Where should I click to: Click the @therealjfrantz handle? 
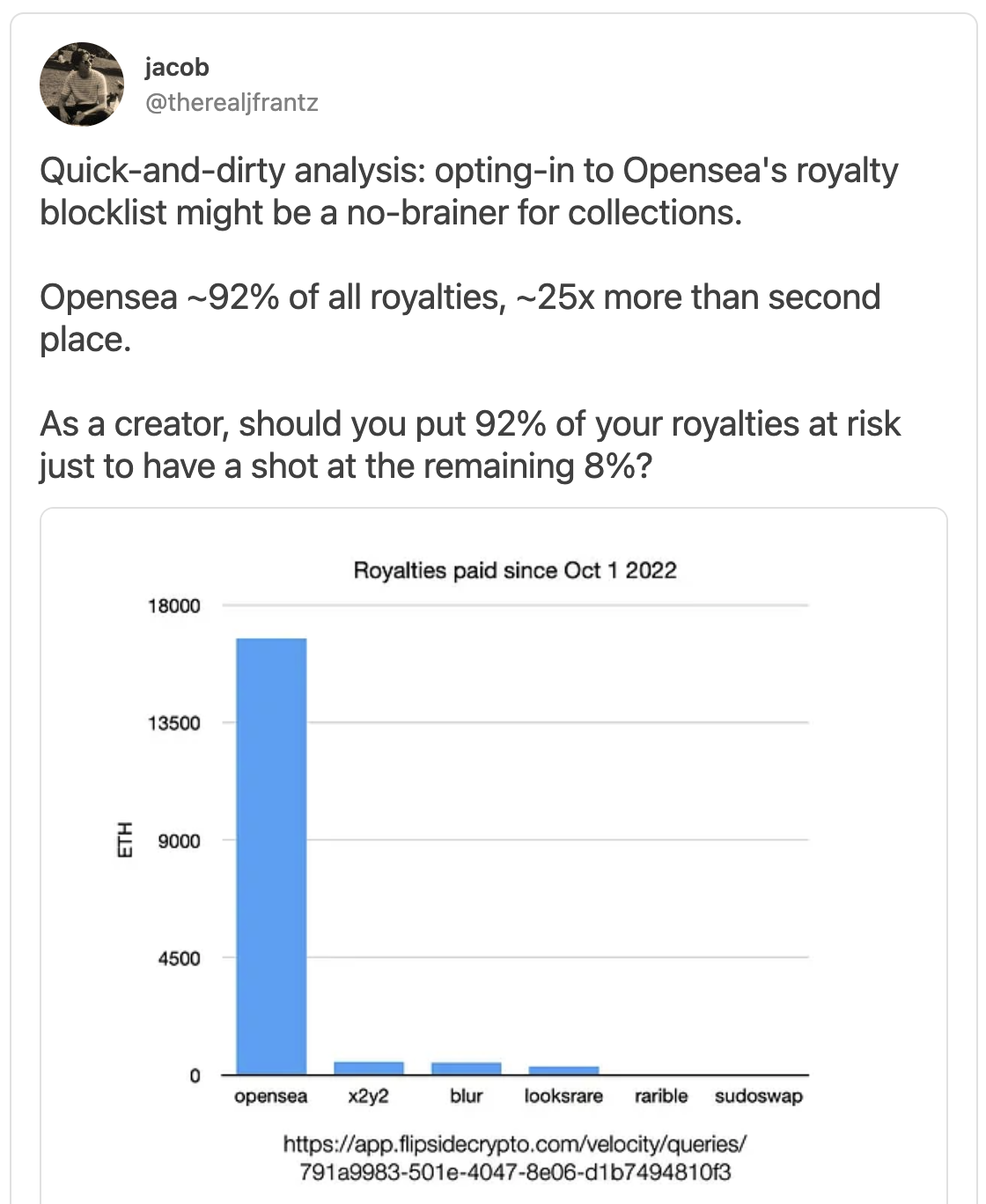(x=232, y=103)
